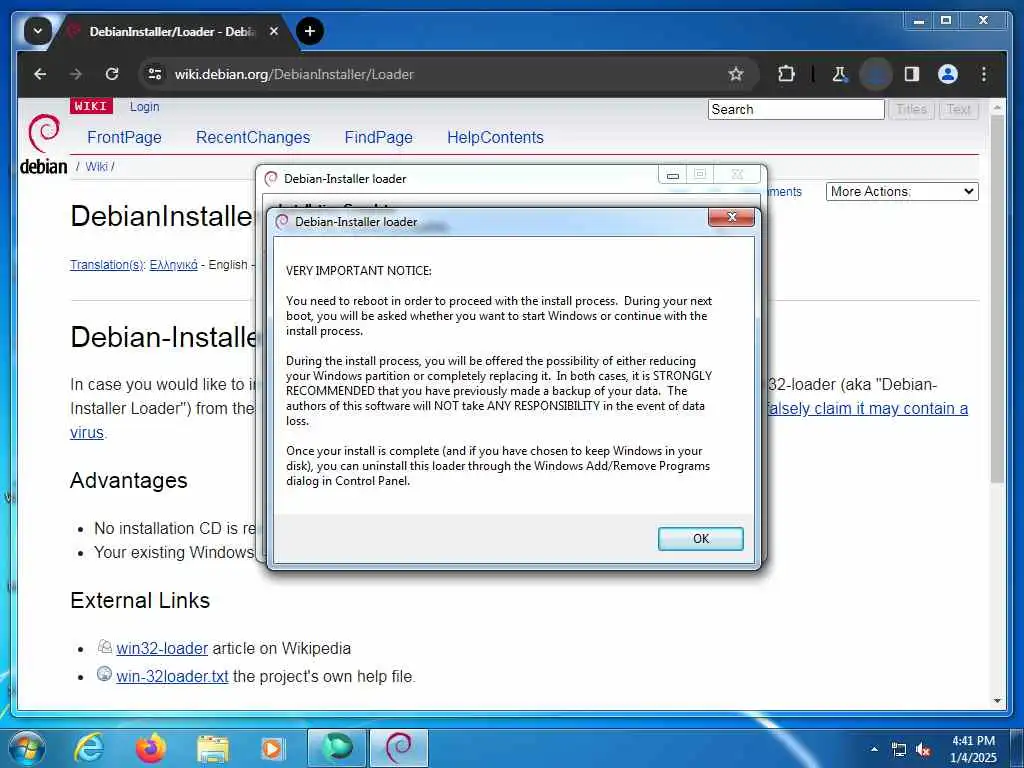Open RecentChanges in wiki navigation
1024x768 pixels.
[253, 137]
